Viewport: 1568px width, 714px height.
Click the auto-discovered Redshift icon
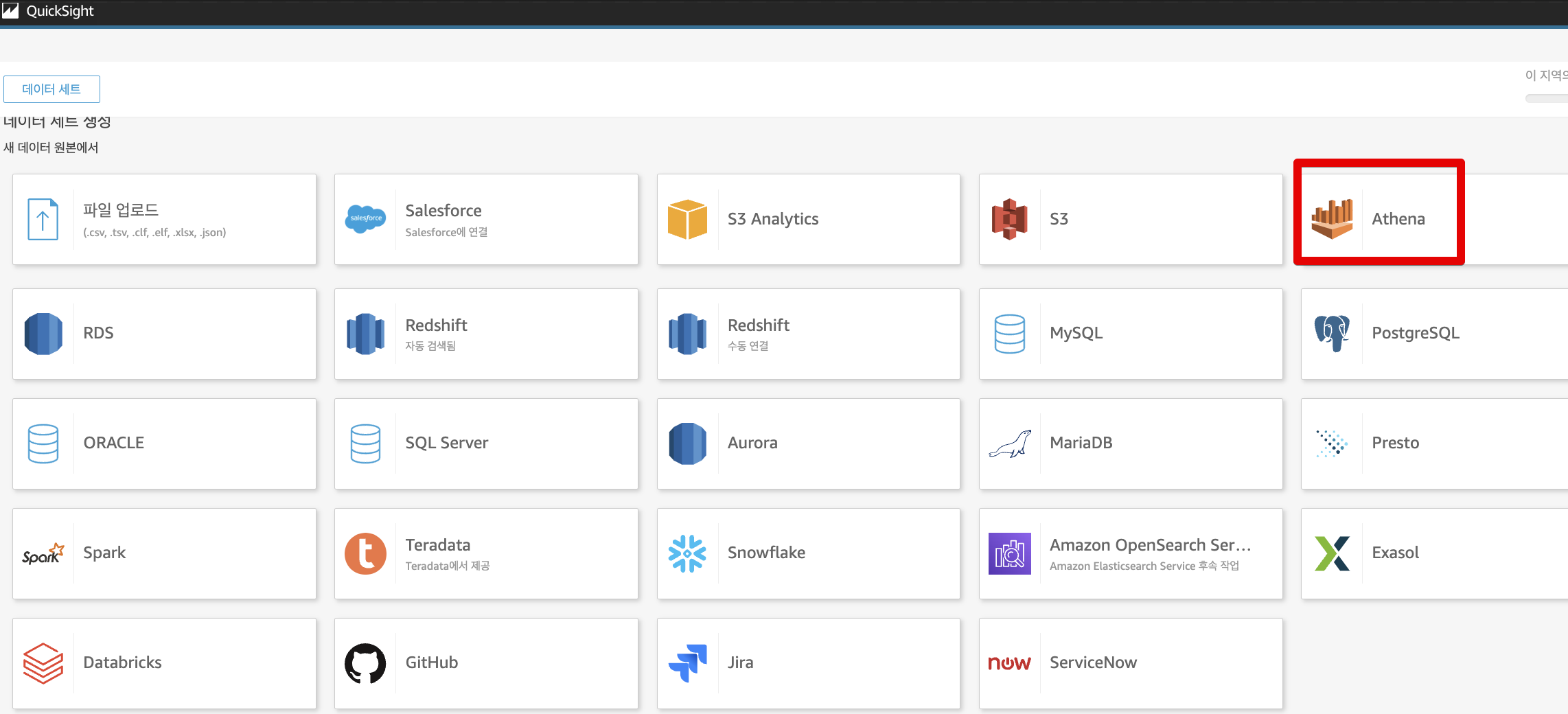click(365, 334)
